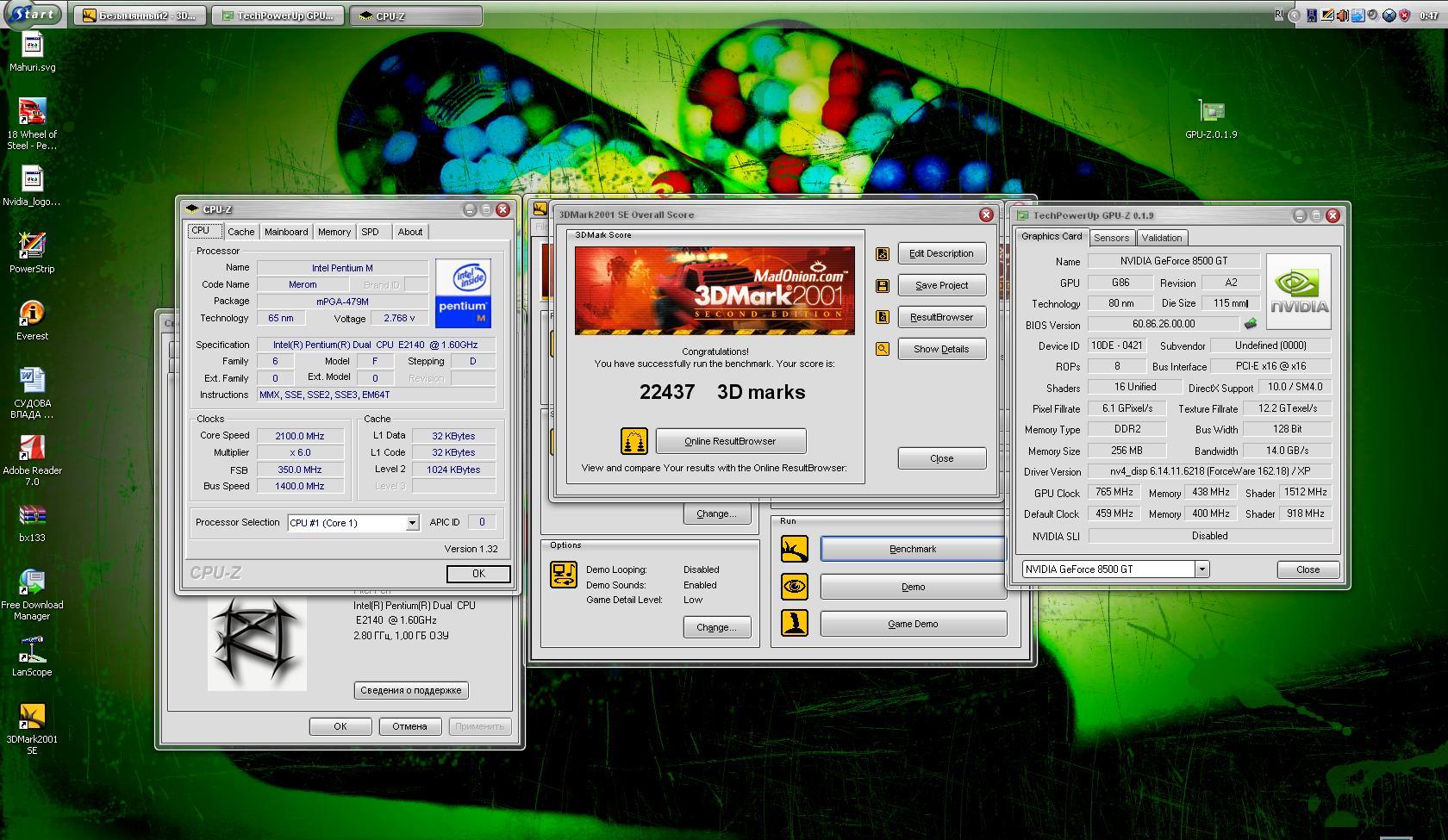
Task: Switch to the About tab in CPU-Z
Action: pos(410,232)
